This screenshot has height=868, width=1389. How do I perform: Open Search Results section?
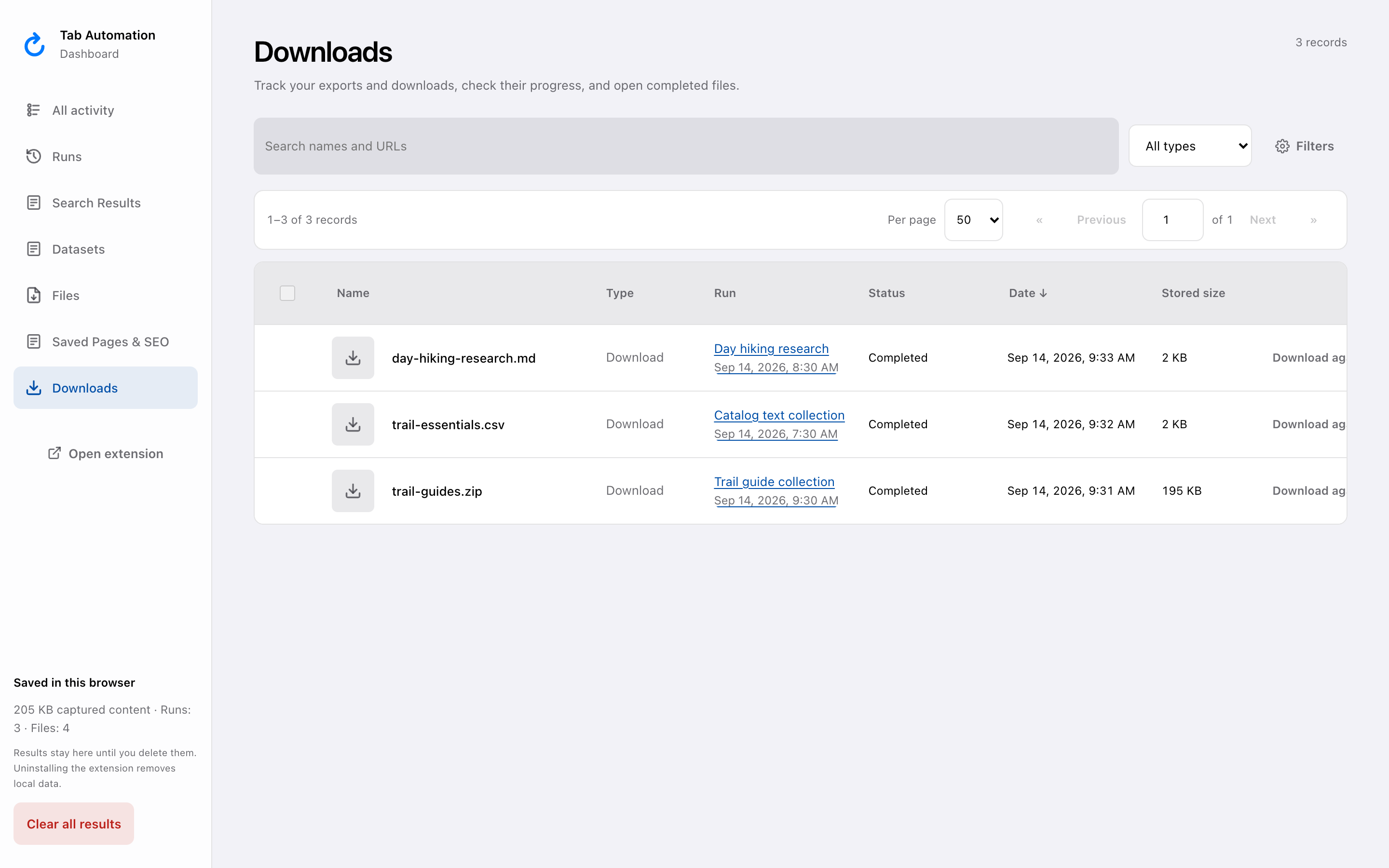tap(106, 203)
